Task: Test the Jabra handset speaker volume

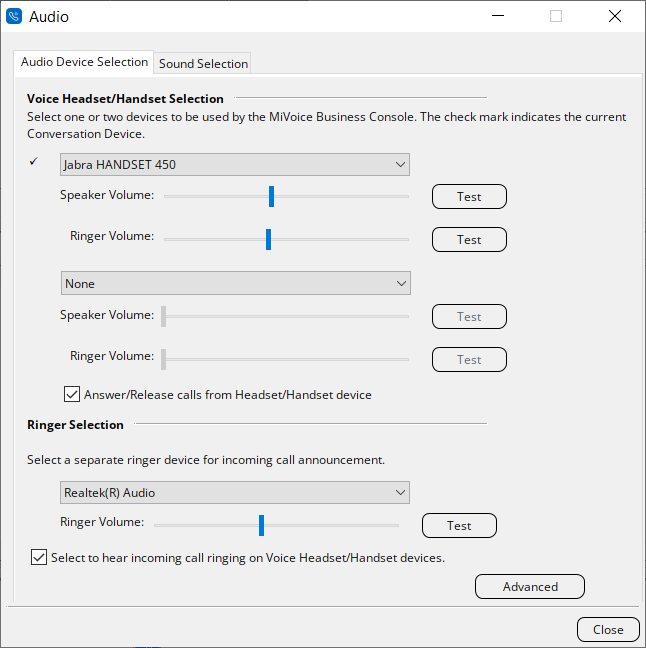Action: [469, 197]
